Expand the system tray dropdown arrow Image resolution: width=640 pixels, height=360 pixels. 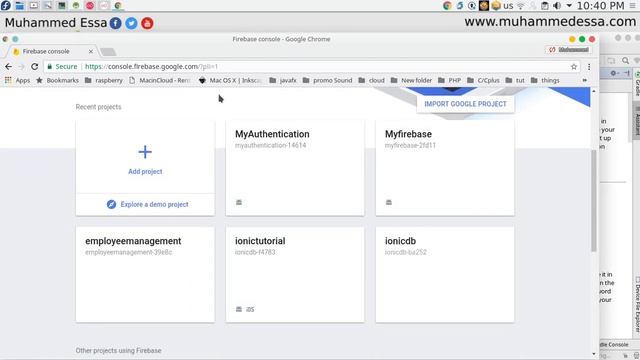tap(569, 6)
